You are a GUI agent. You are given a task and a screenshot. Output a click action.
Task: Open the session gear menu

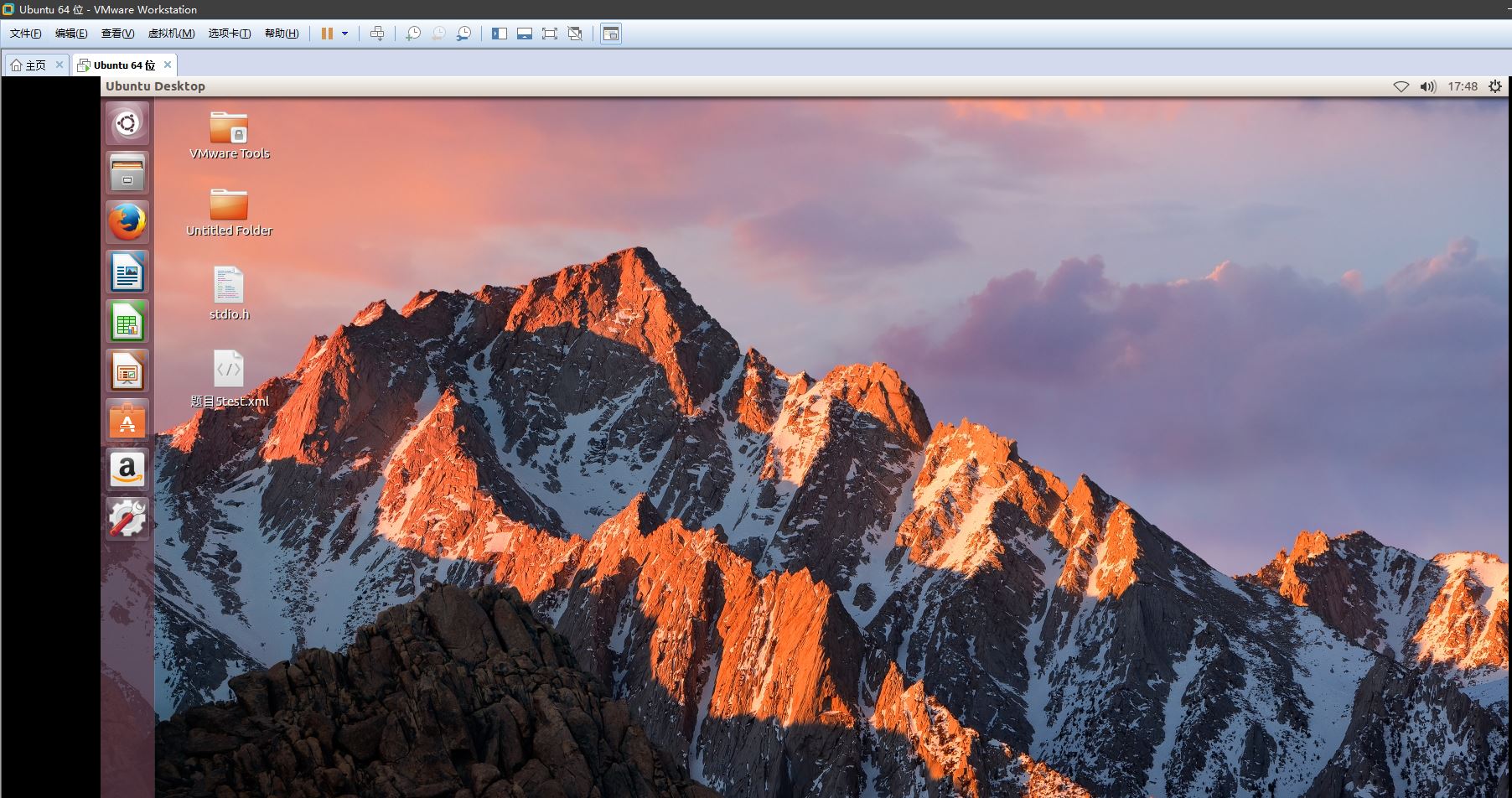click(x=1495, y=86)
